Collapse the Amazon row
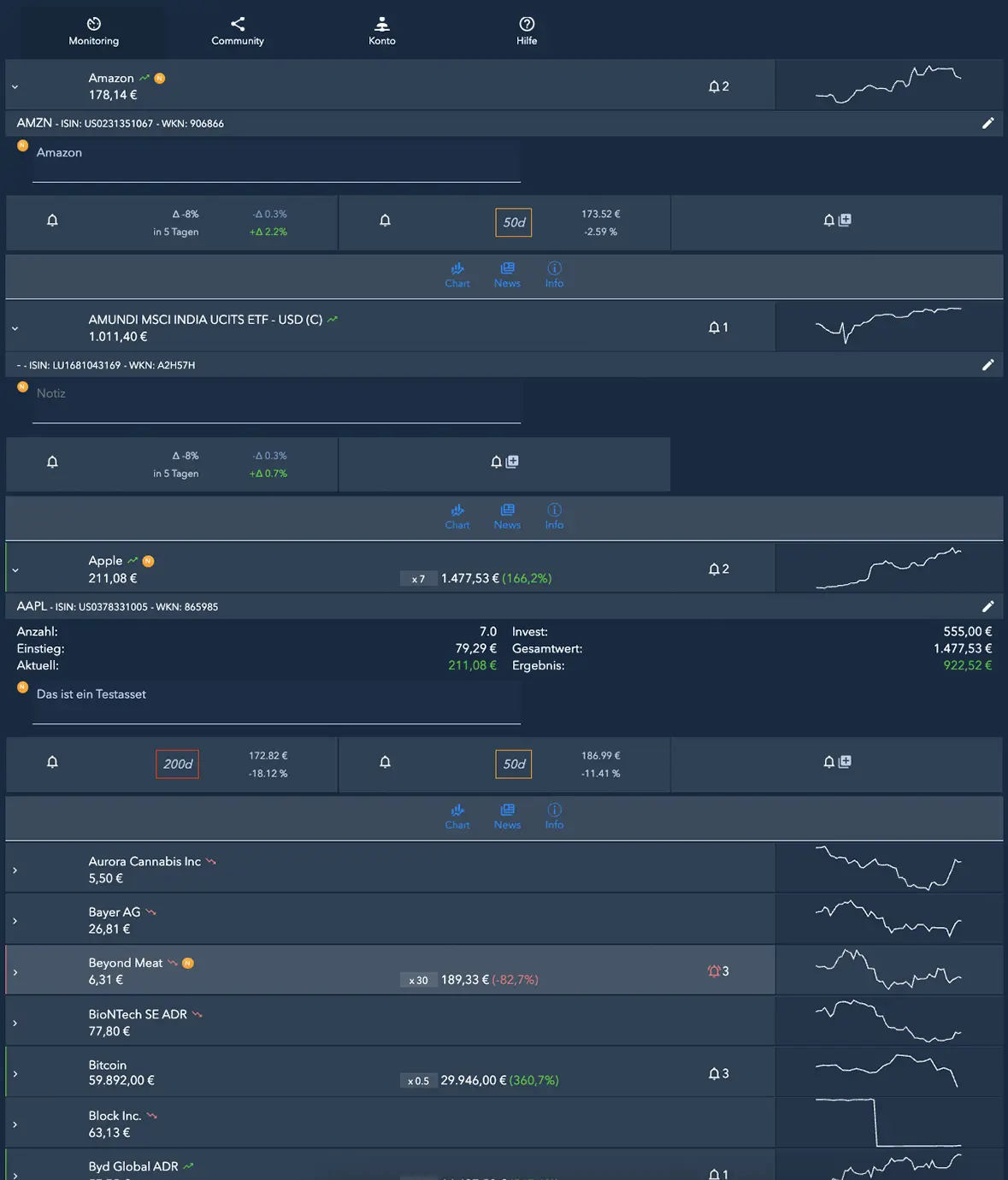Image resolution: width=1008 pixels, height=1180 pixels. 15,86
